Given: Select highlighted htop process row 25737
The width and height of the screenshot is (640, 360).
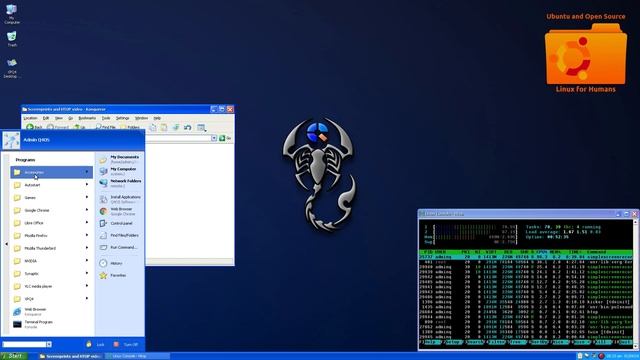Looking at the screenshot, I should [x=525, y=257].
